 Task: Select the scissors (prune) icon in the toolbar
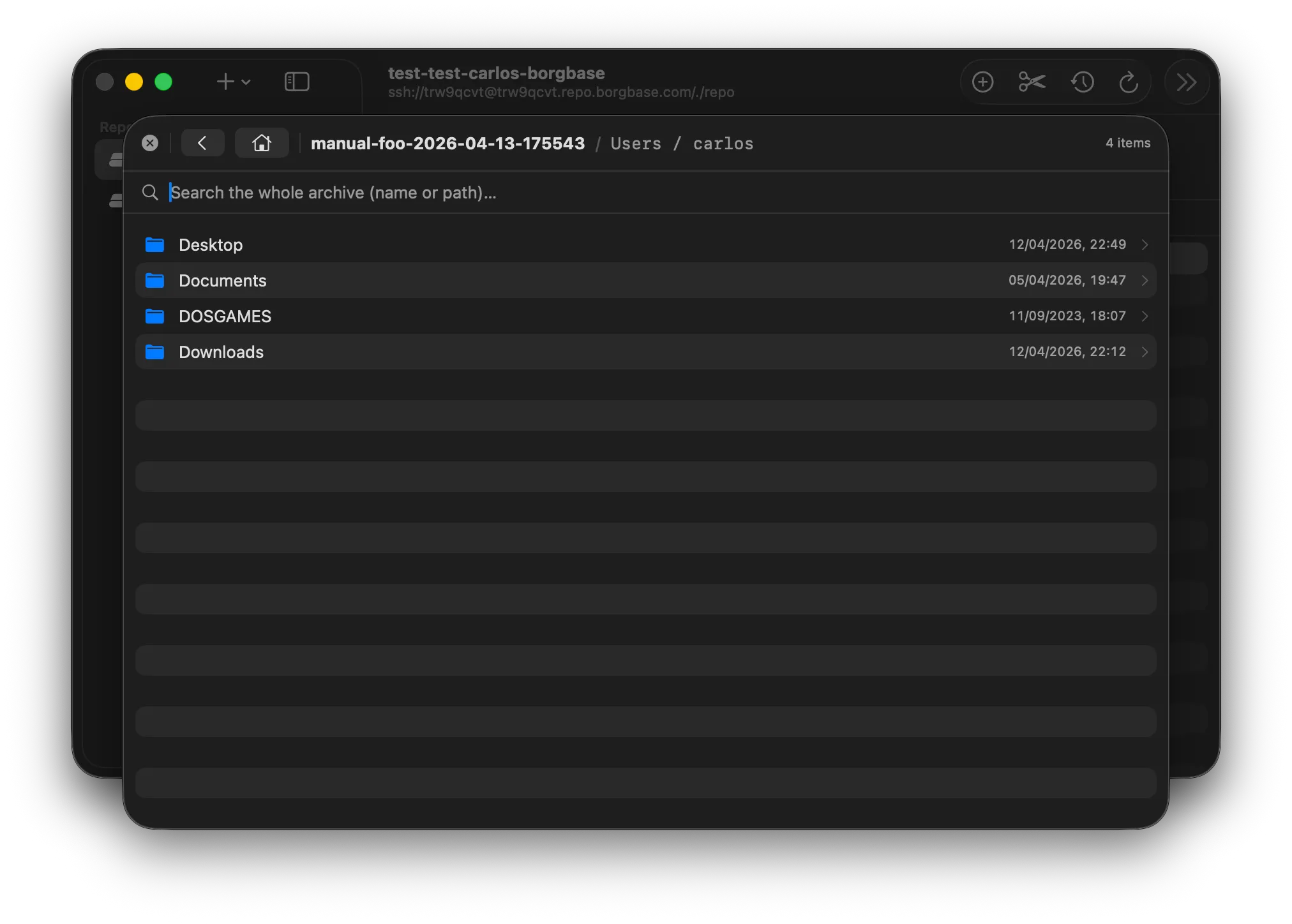point(1032,82)
